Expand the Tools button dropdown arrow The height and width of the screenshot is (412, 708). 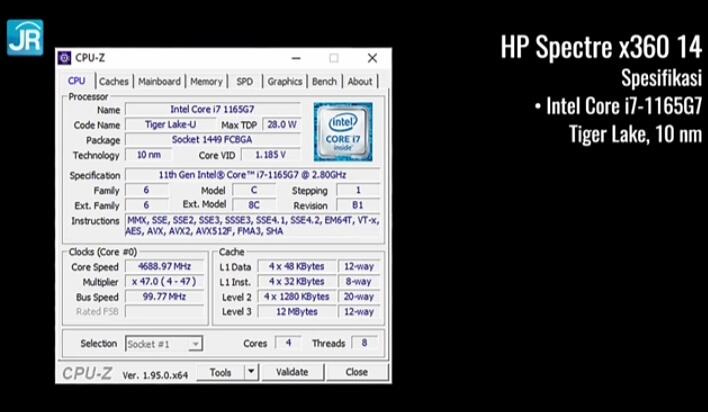[x=251, y=372]
